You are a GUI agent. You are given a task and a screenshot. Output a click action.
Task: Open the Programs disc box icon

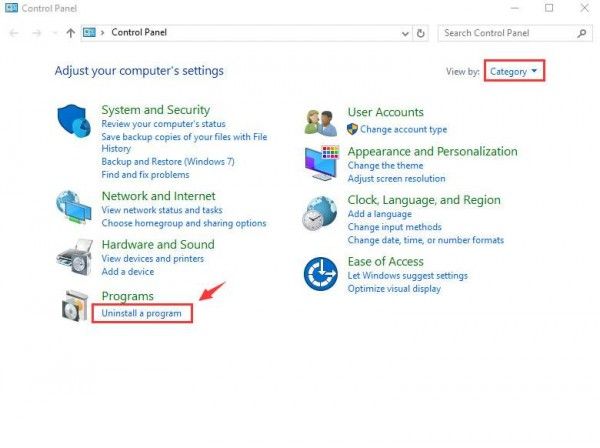pos(76,305)
